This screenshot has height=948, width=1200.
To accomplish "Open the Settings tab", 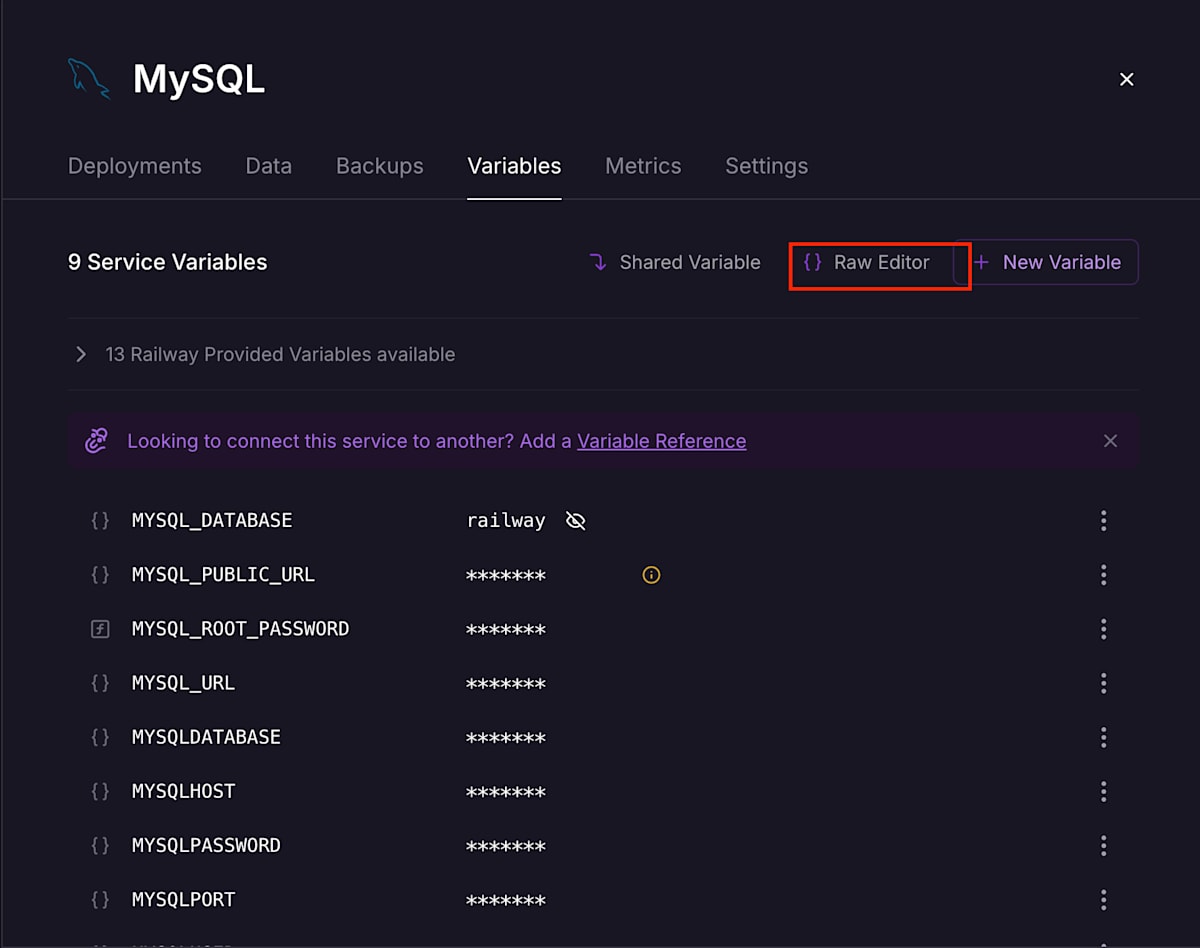I will pos(766,166).
